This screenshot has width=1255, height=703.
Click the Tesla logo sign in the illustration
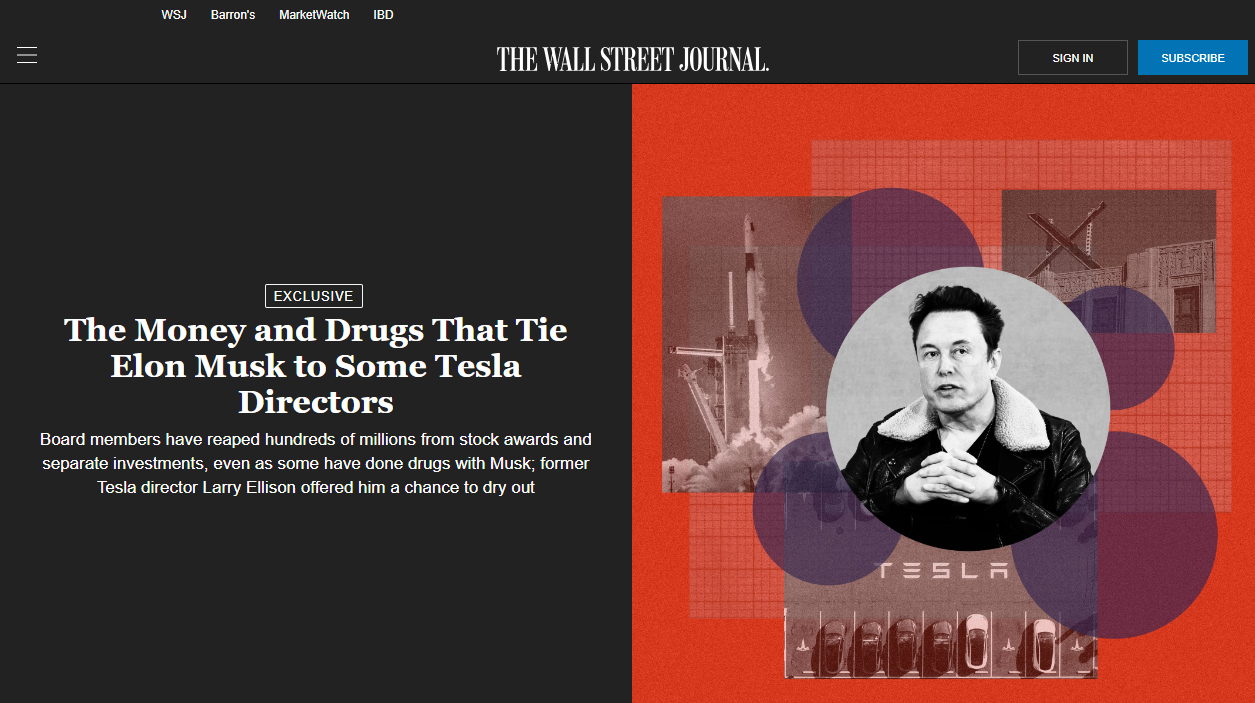942,571
